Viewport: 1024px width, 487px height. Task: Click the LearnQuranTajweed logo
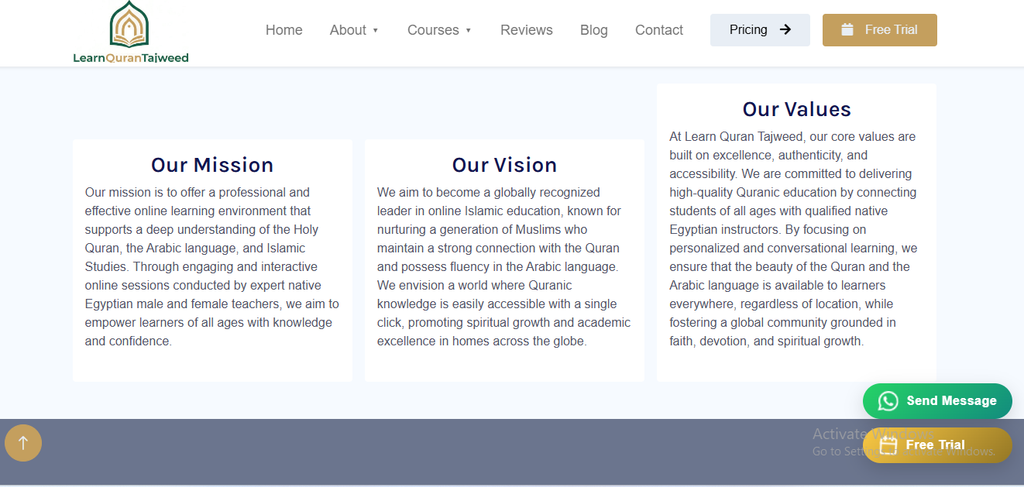coord(131,33)
